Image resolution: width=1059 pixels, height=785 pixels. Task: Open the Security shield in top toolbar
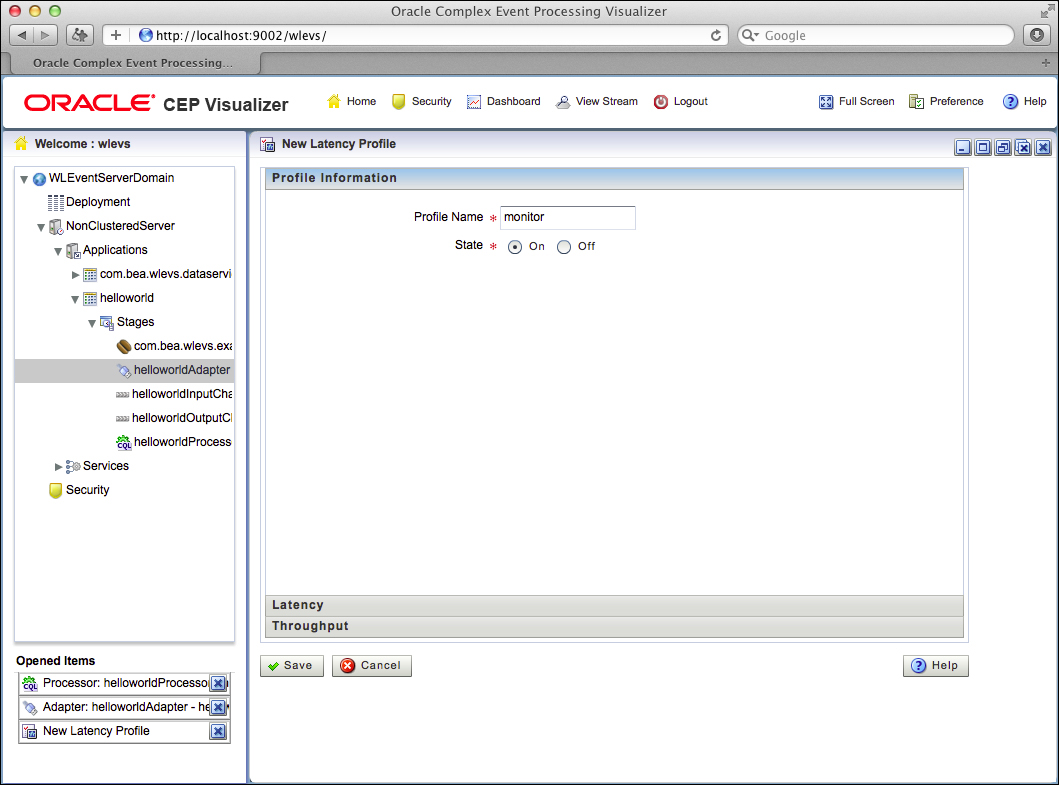pyautogui.click(x=399, y=102)
